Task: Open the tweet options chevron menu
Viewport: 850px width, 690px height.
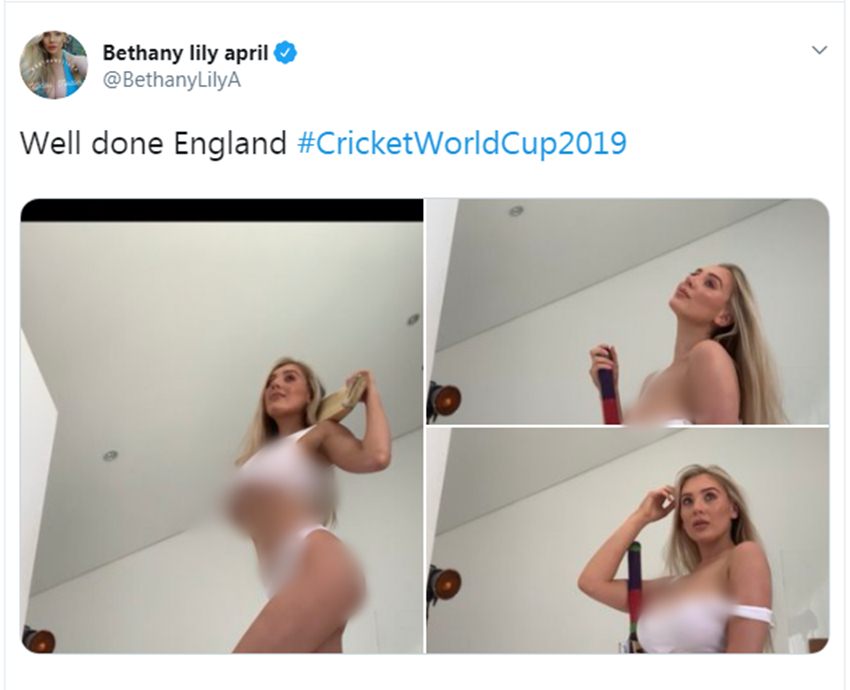Action: click(819, 50)
